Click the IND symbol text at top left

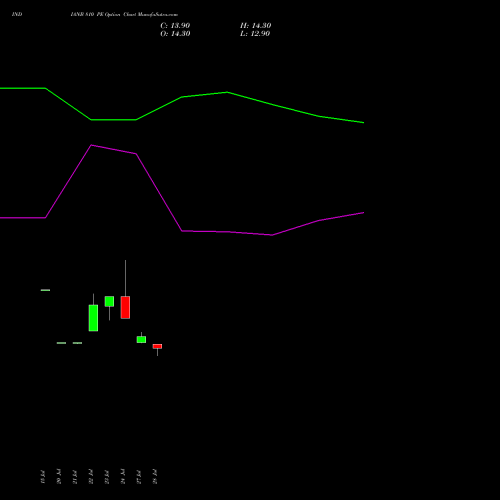(x=17, y=14)
